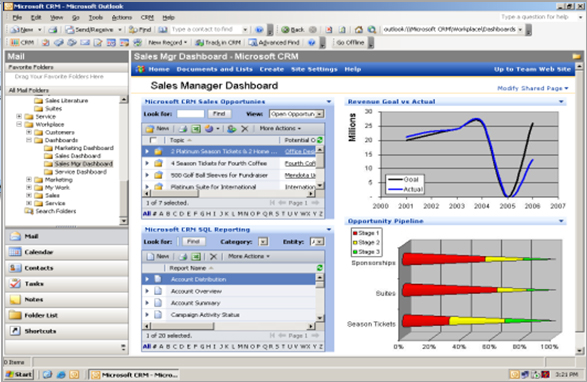The width and height of the screenshot is (587, 382).
Task: Click the print icon in SQL Reporting toolbar
Action: (x=183, y=257)
